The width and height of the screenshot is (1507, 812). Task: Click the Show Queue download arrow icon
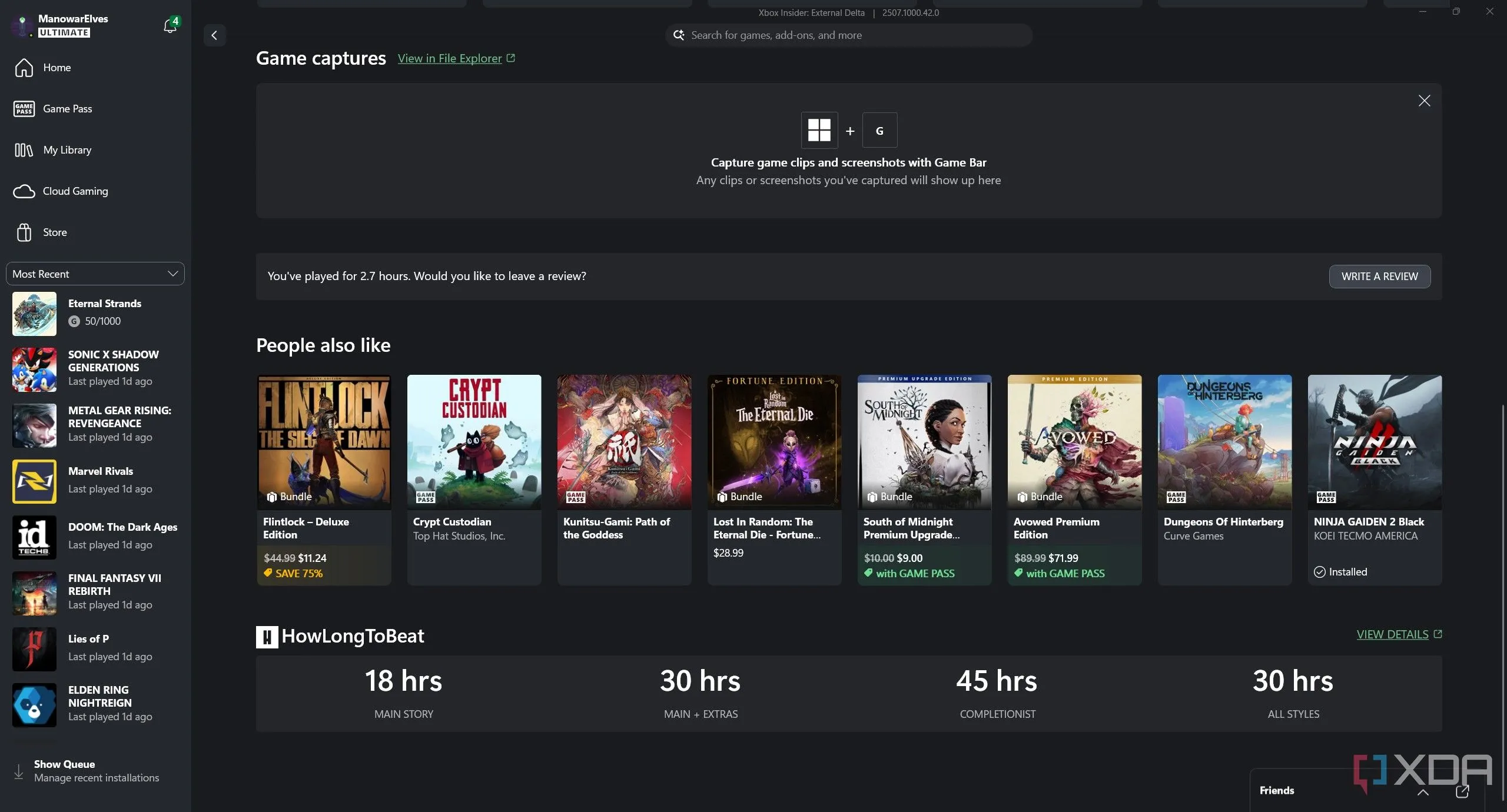click(x=19, y=771)
